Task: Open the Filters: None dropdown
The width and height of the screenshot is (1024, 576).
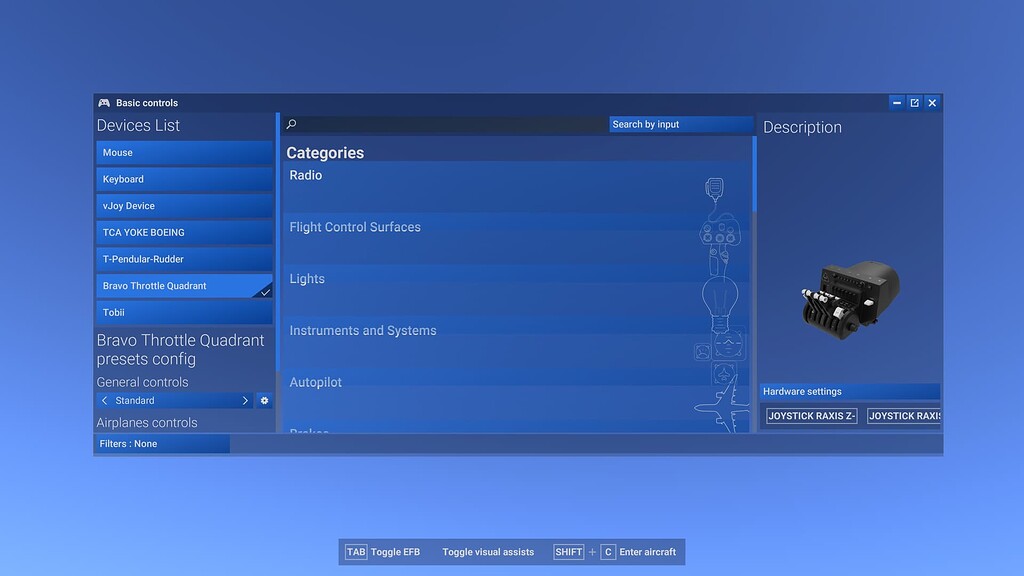Action: click(162, 443)
